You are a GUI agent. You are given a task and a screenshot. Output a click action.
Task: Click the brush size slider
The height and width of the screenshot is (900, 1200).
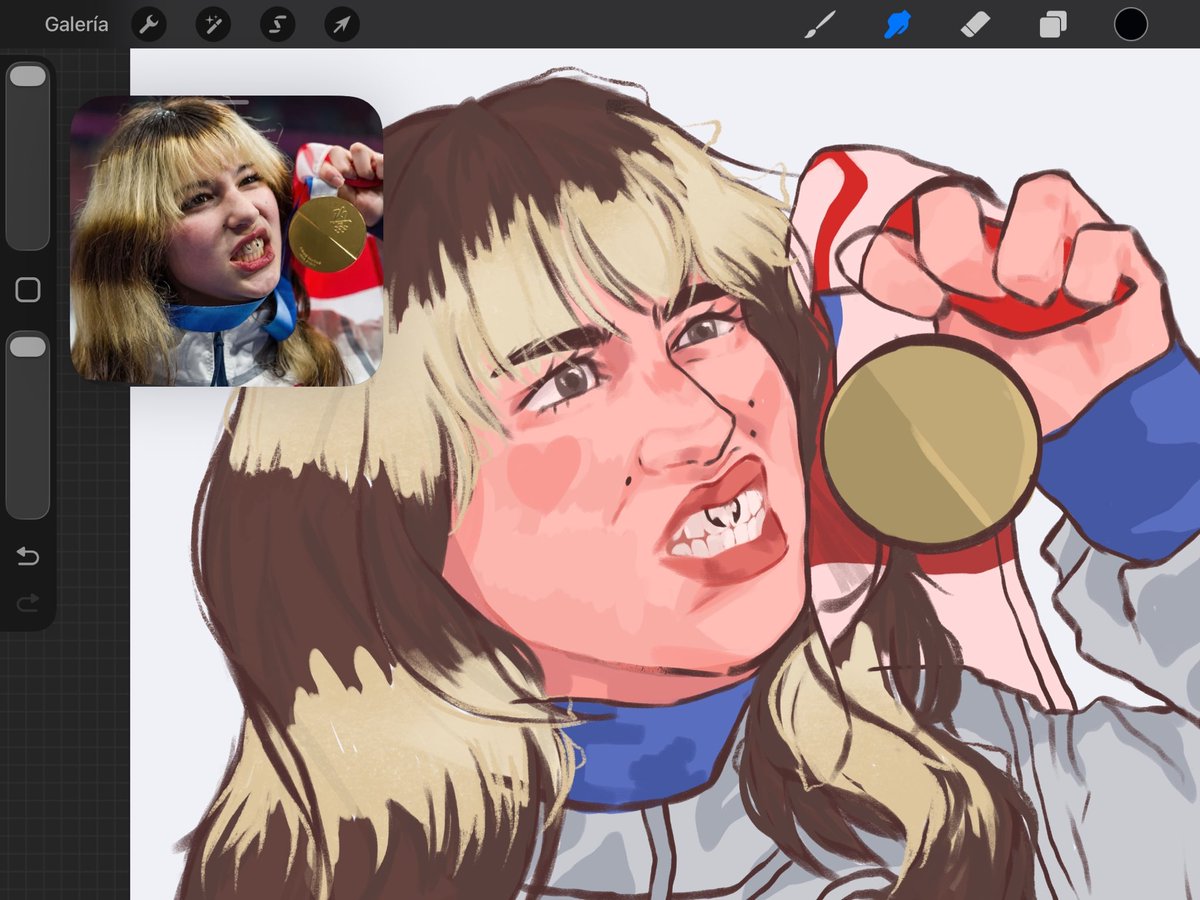[28, 156]
